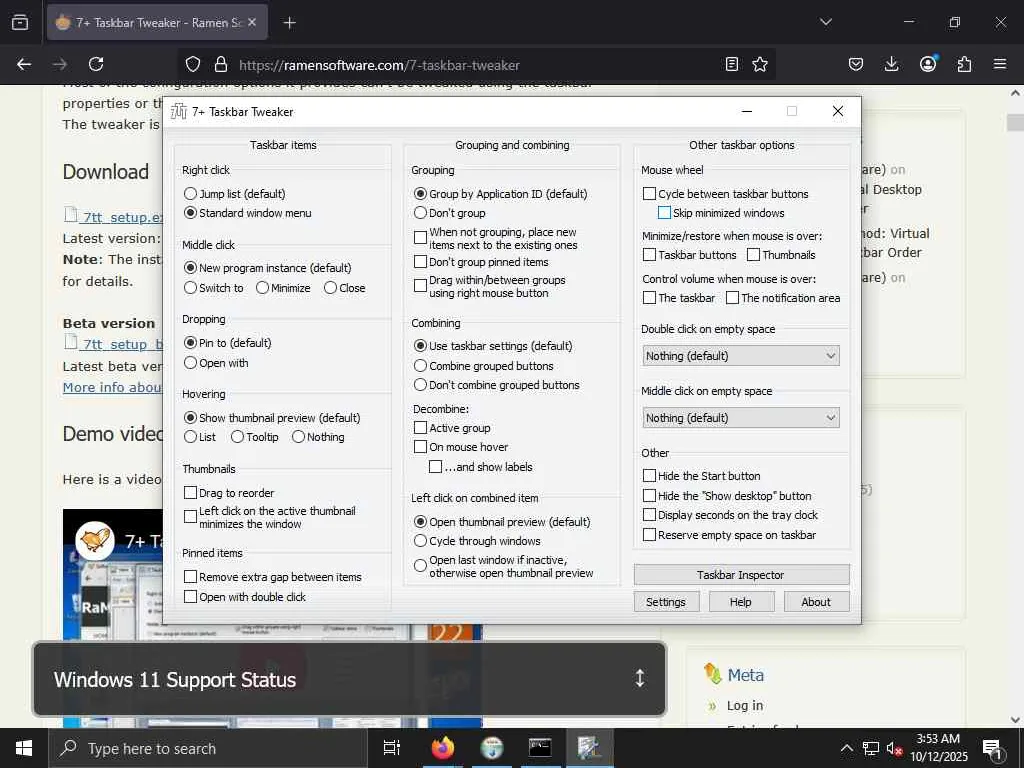The height and width of the screenshot is (768, 1024).
Task: Click the browser address bar URL
Action: click(x=379, y=65)
